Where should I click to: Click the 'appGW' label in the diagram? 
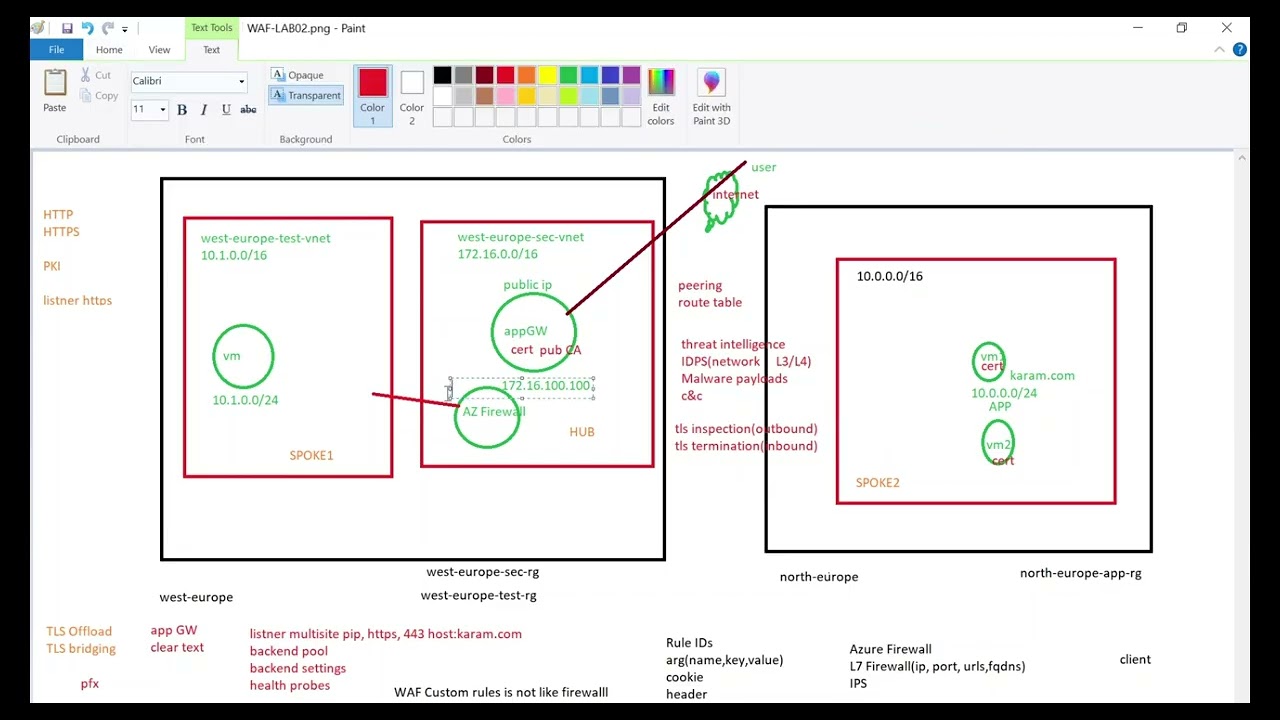[x=525, y=331]
